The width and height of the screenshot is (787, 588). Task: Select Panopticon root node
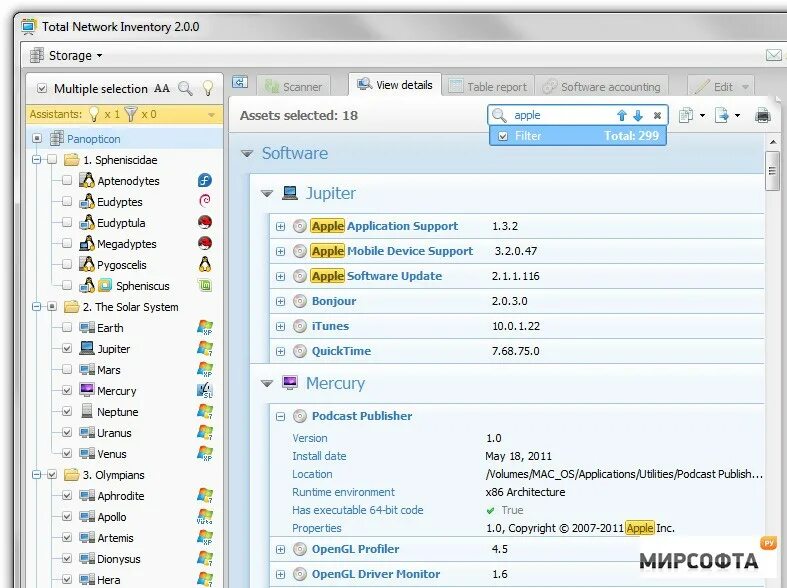click(x=94, y=138)
